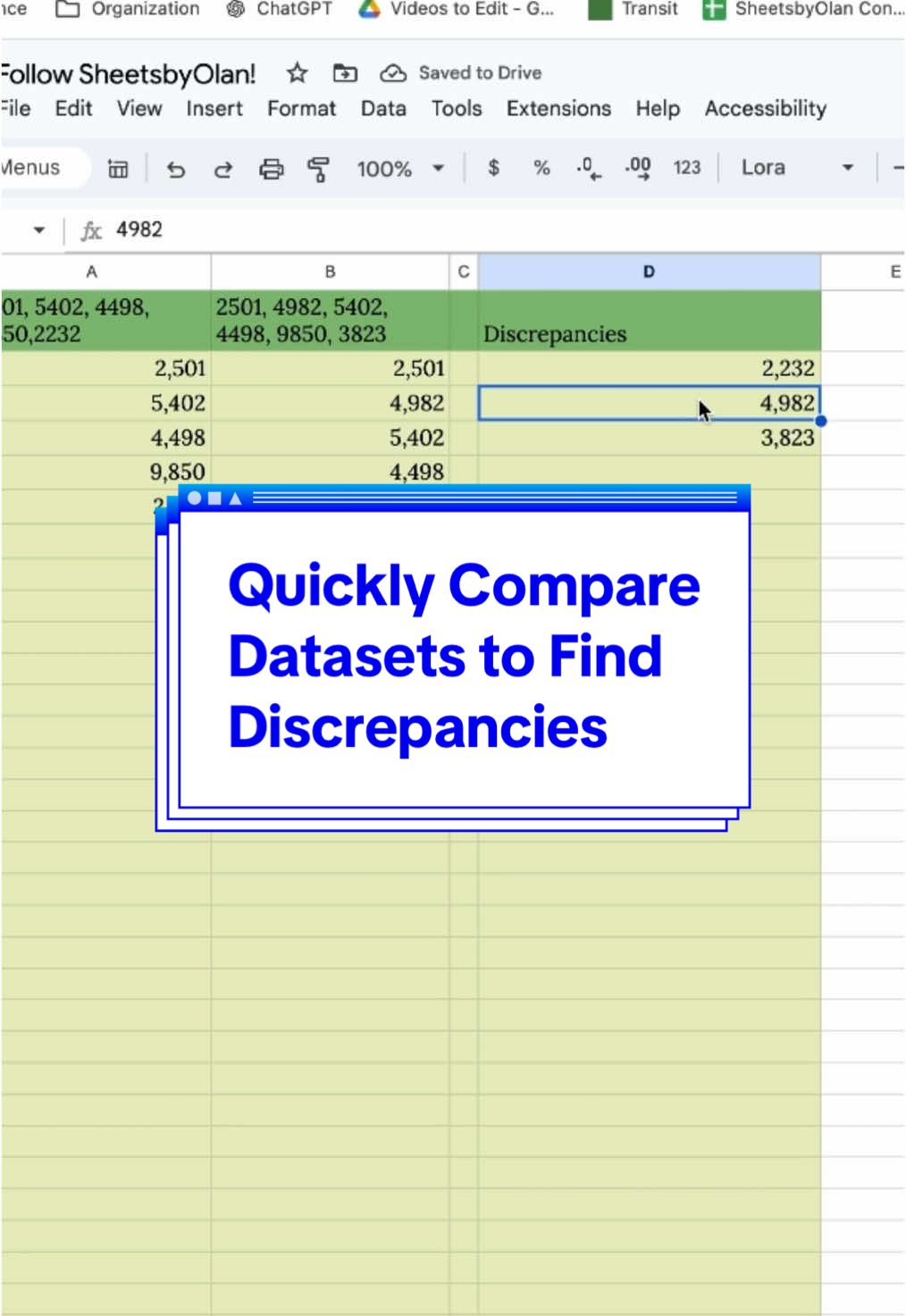Print the spreadsheet
The image size is (906, 1316).
[270, 169]
